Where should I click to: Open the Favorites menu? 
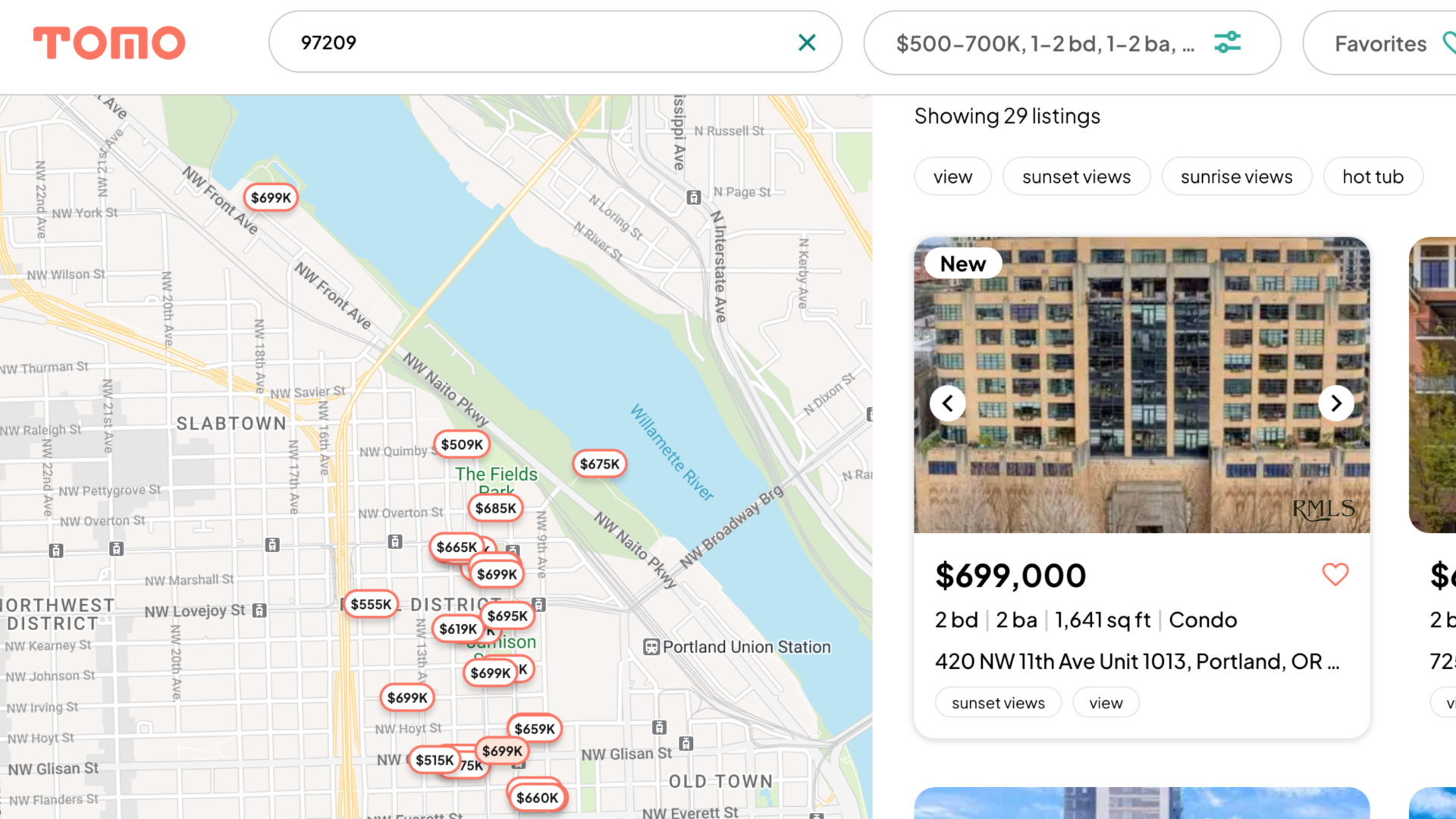[x=1380, y=43]
